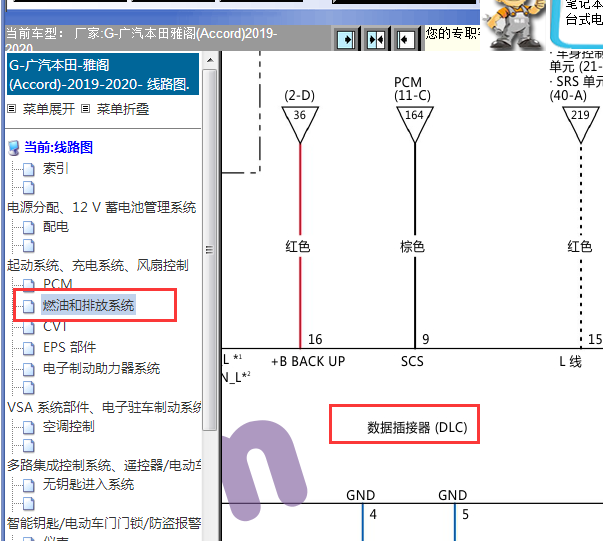This screenshot has height=541, width=603.
Task: Click the mechanic mascot image
Action: point(515,24)
